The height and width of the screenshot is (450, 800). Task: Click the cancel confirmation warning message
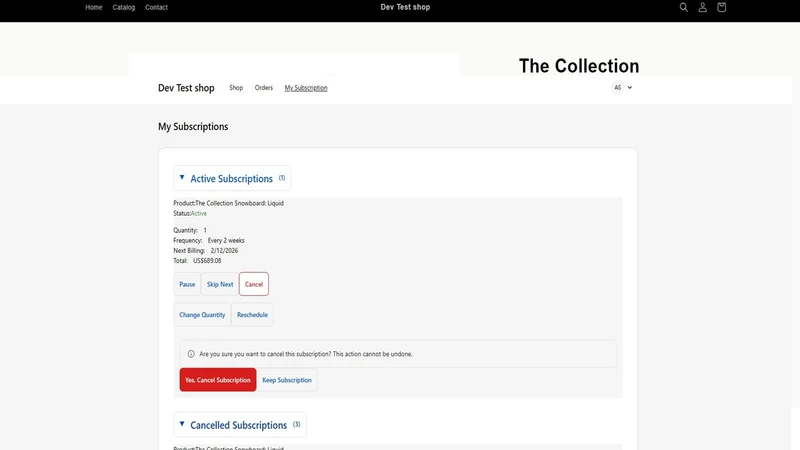tap(306, 354)
